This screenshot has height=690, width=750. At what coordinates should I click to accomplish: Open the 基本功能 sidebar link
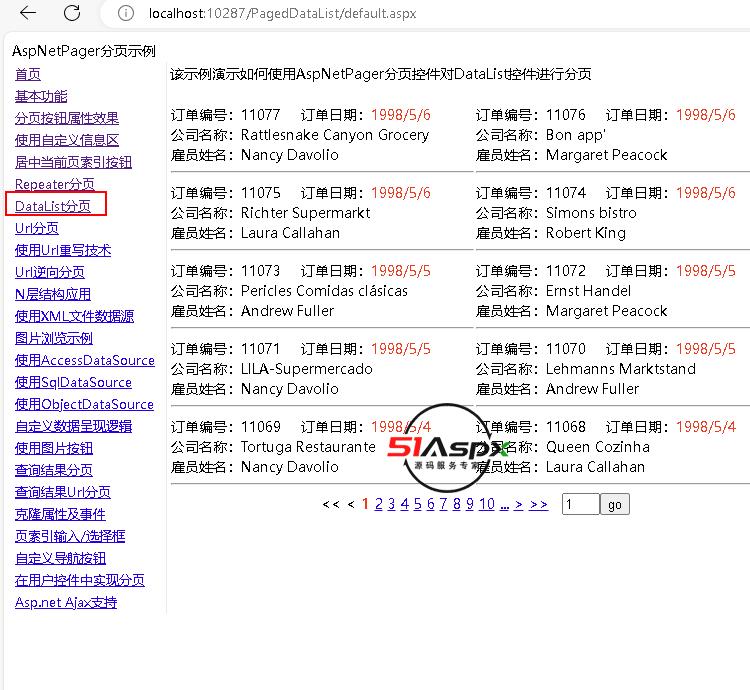click(x=41, y=96)
